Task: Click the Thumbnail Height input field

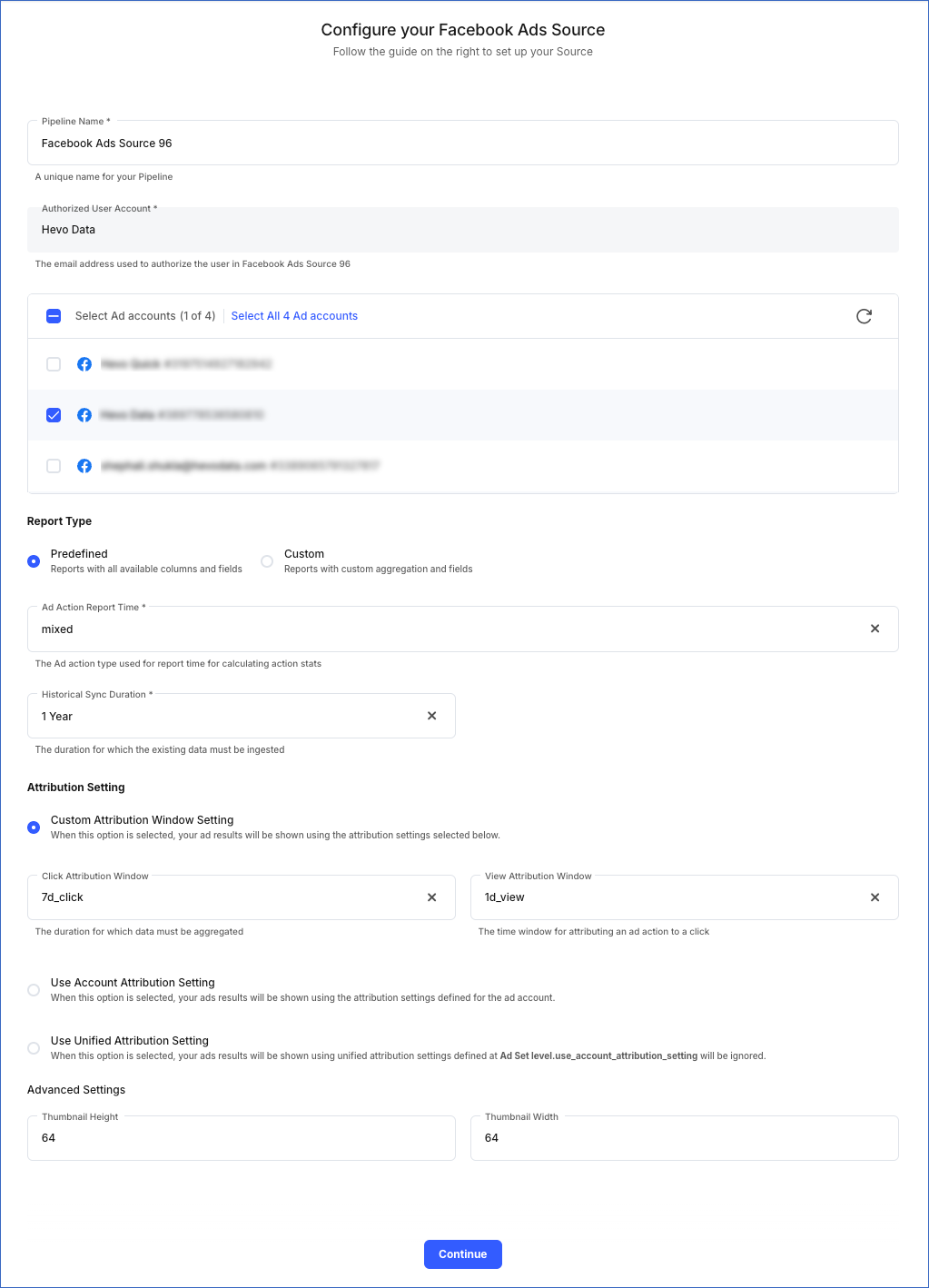Action: click(x=241, y=1137)
